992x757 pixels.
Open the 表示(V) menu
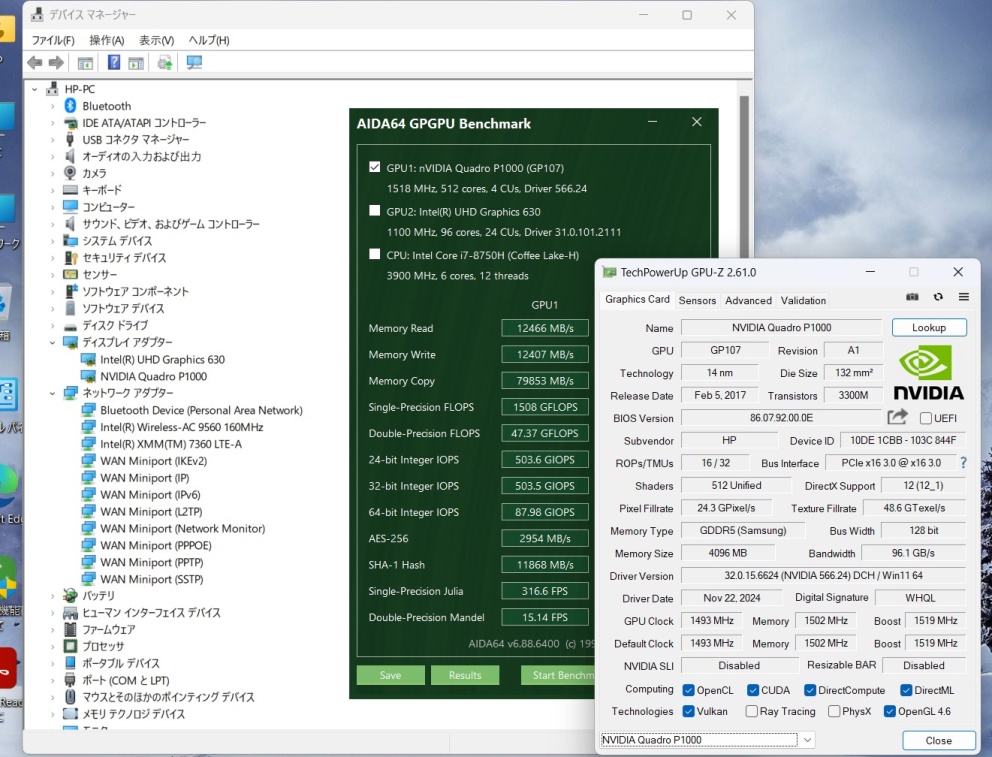coord(156,40)
